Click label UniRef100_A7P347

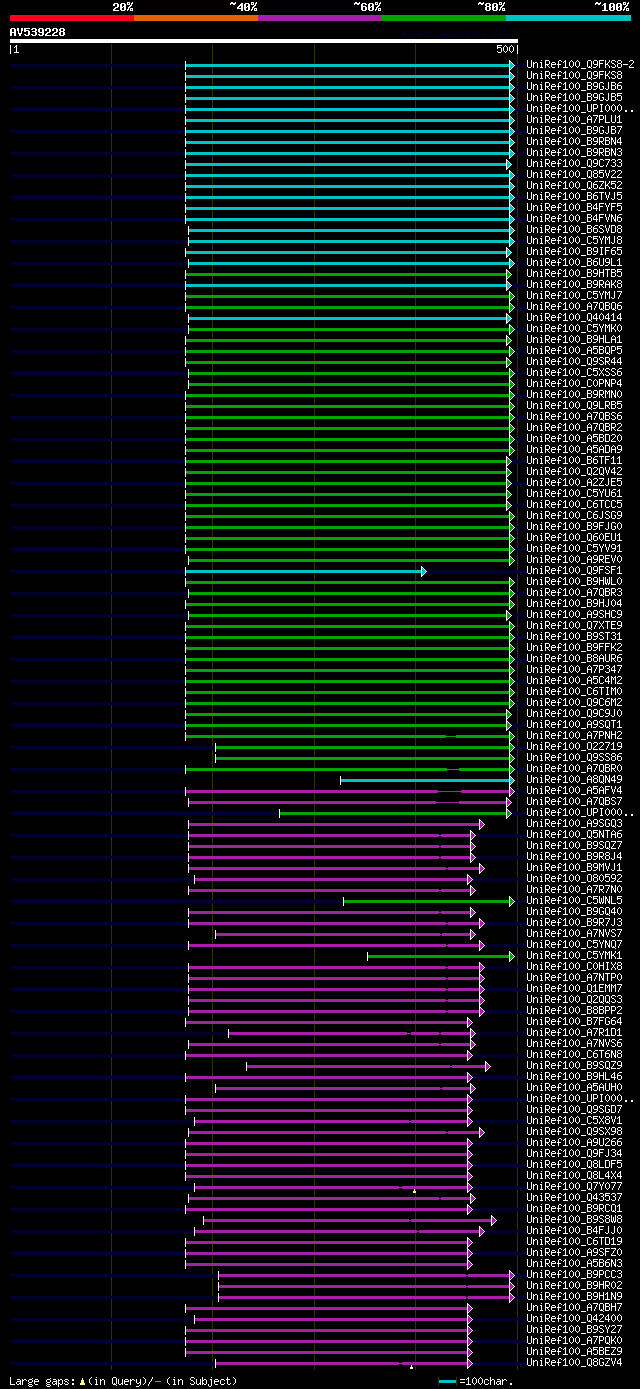point(574,670)
